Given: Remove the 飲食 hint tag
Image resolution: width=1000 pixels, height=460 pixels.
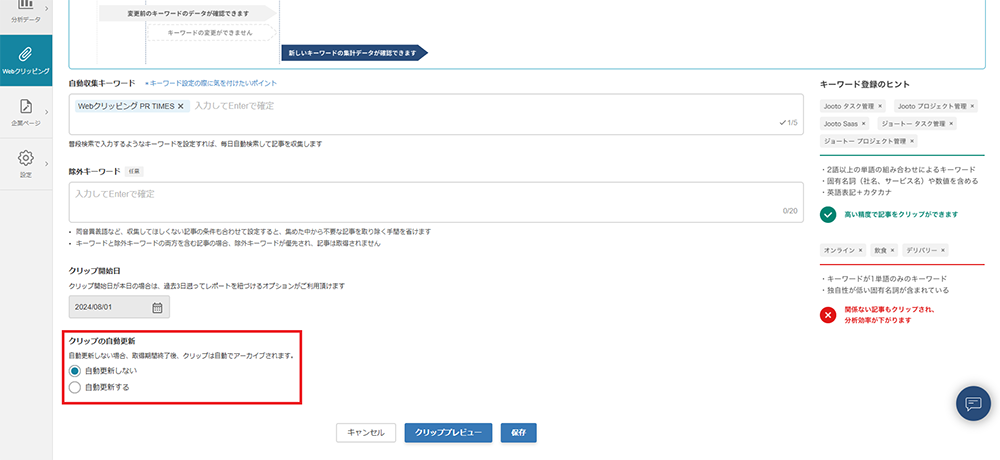Looking at the screenshot, I should 892,251.
